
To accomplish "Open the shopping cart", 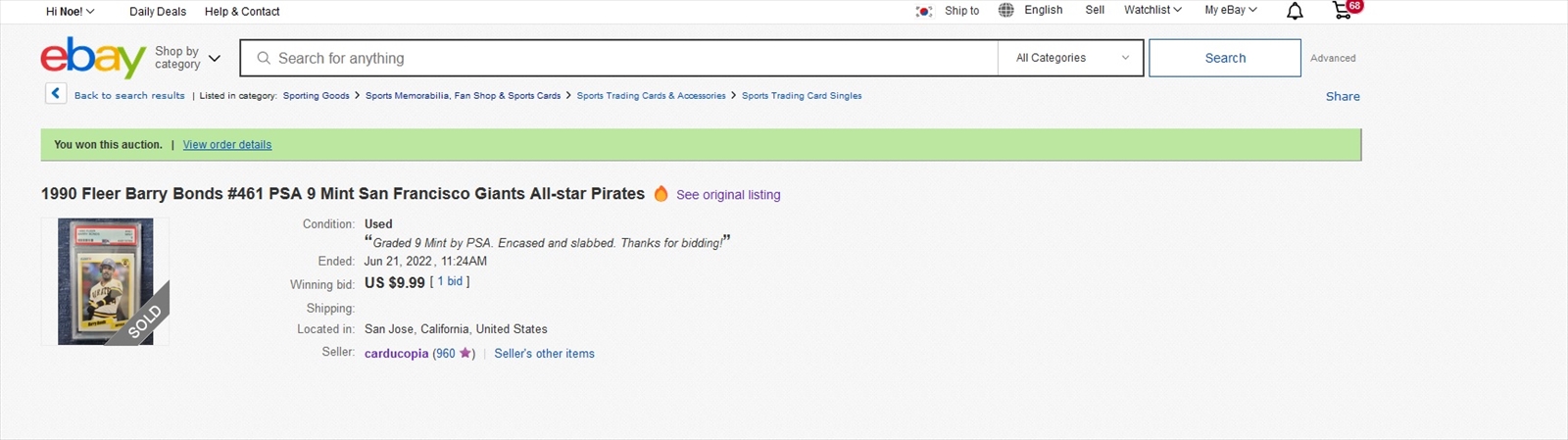I will (x=1343, y=10).
